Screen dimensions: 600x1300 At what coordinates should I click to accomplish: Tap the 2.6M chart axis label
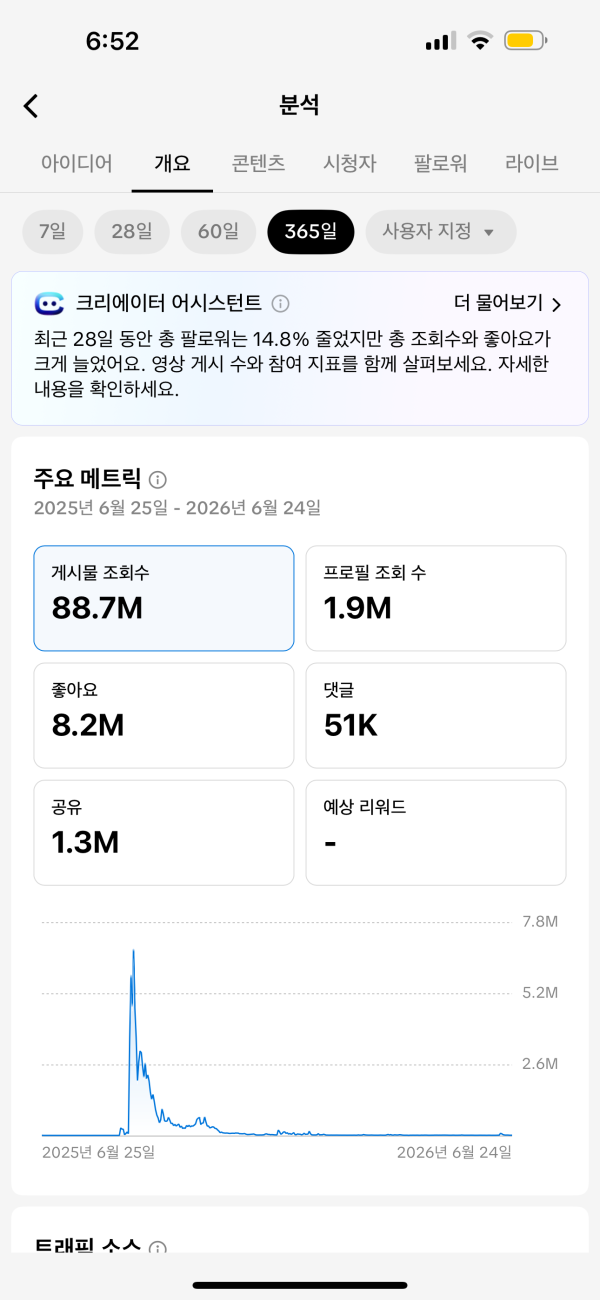point(540,1064)
